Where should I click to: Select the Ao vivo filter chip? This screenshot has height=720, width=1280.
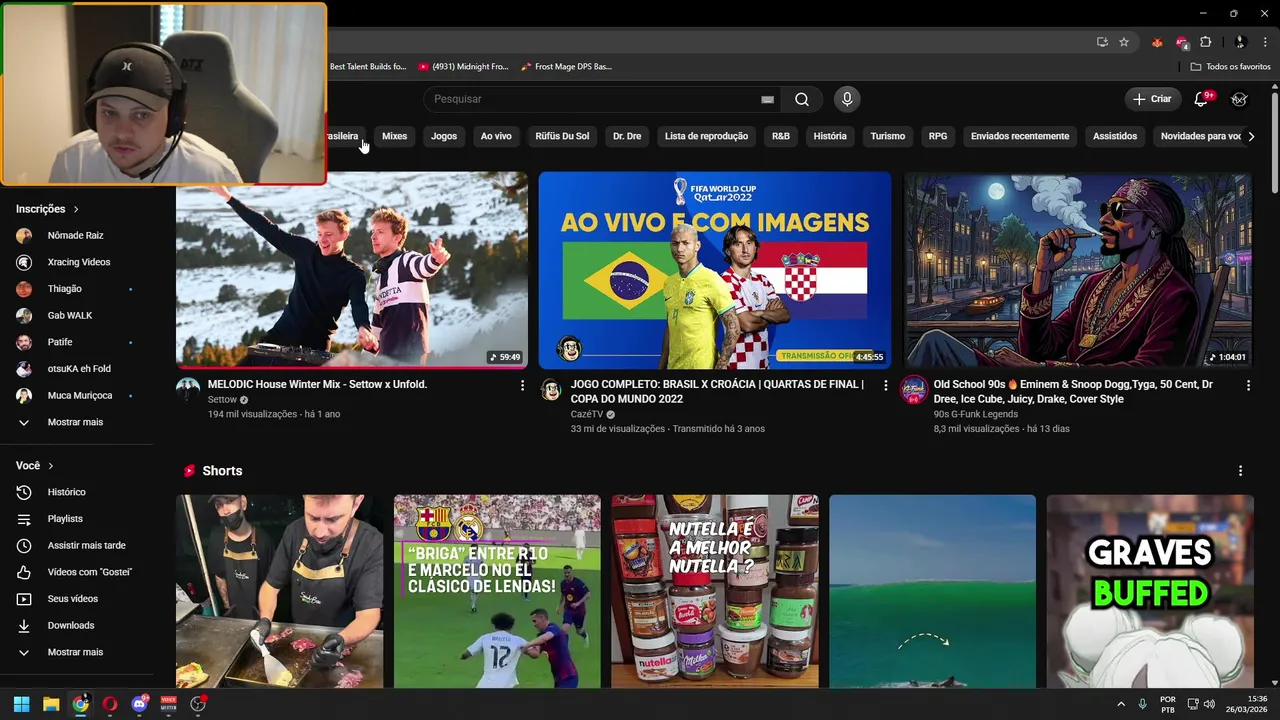(x=496, y=136)
